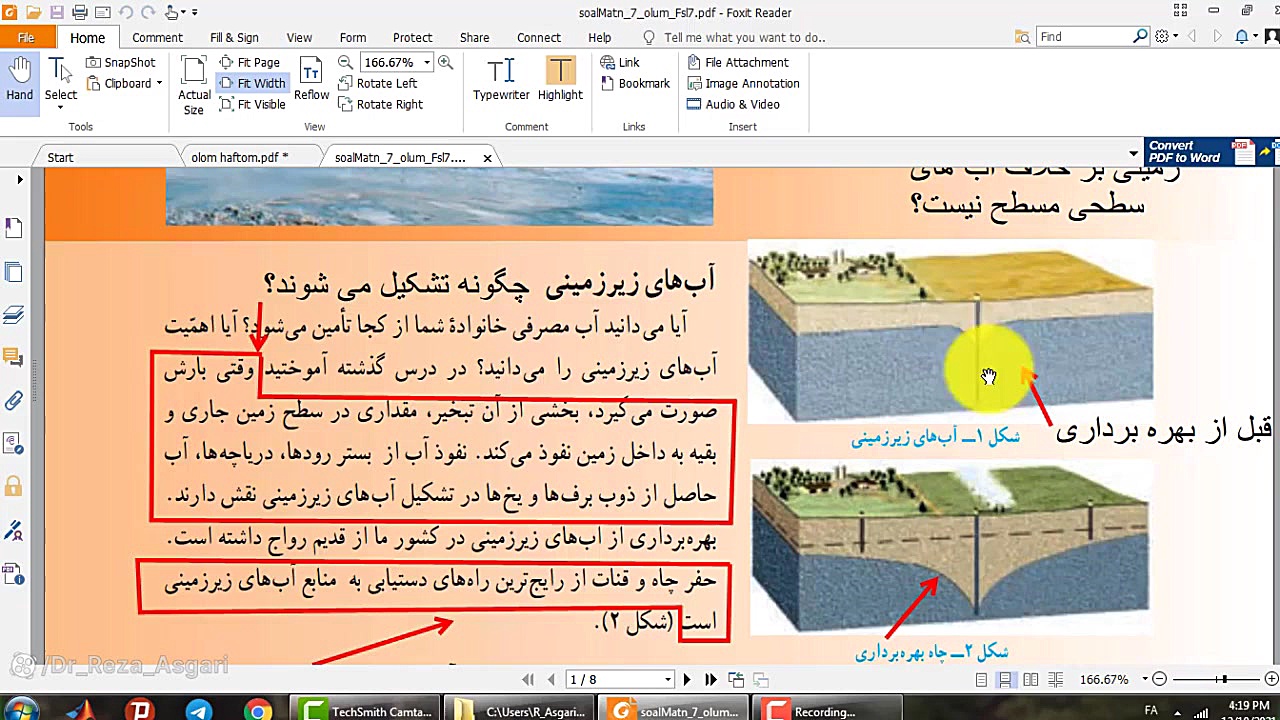The width and height of the screenshot is (1280, 720).
Task: Close the soalMatn_7_olum_Fsl7 tab
Action: pyautogui.click(x=487, y=158)
